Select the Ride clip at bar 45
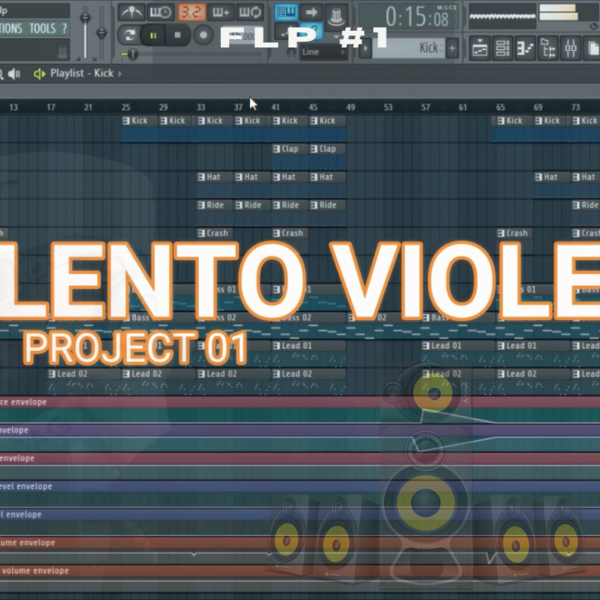Screen dimensions: 600x600 point(328,214)
